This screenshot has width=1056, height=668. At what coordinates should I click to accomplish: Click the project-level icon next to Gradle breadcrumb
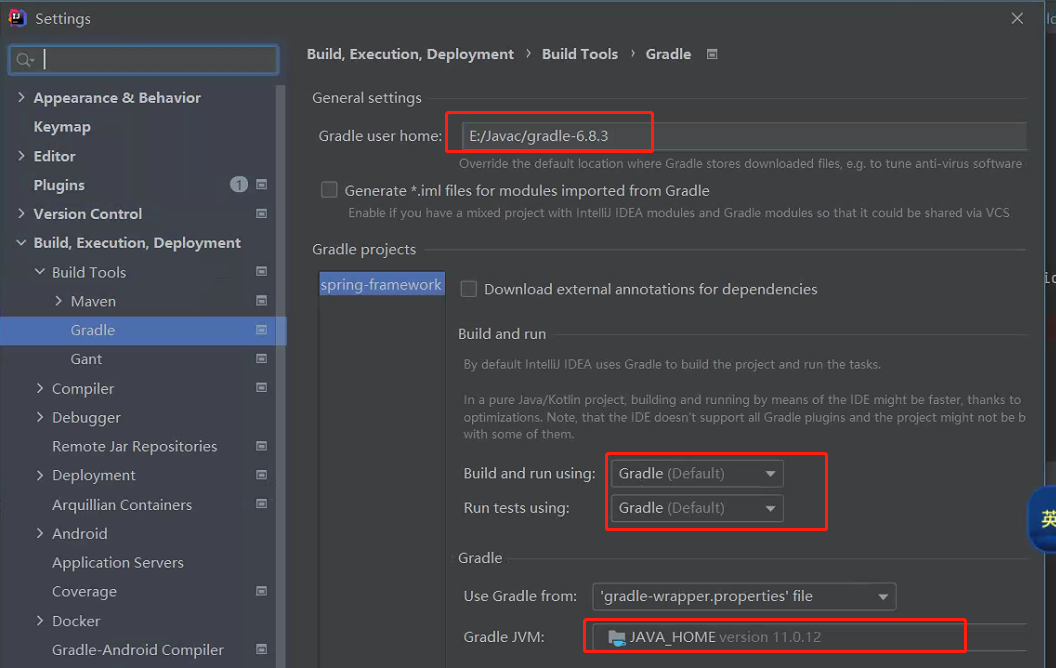712,54
